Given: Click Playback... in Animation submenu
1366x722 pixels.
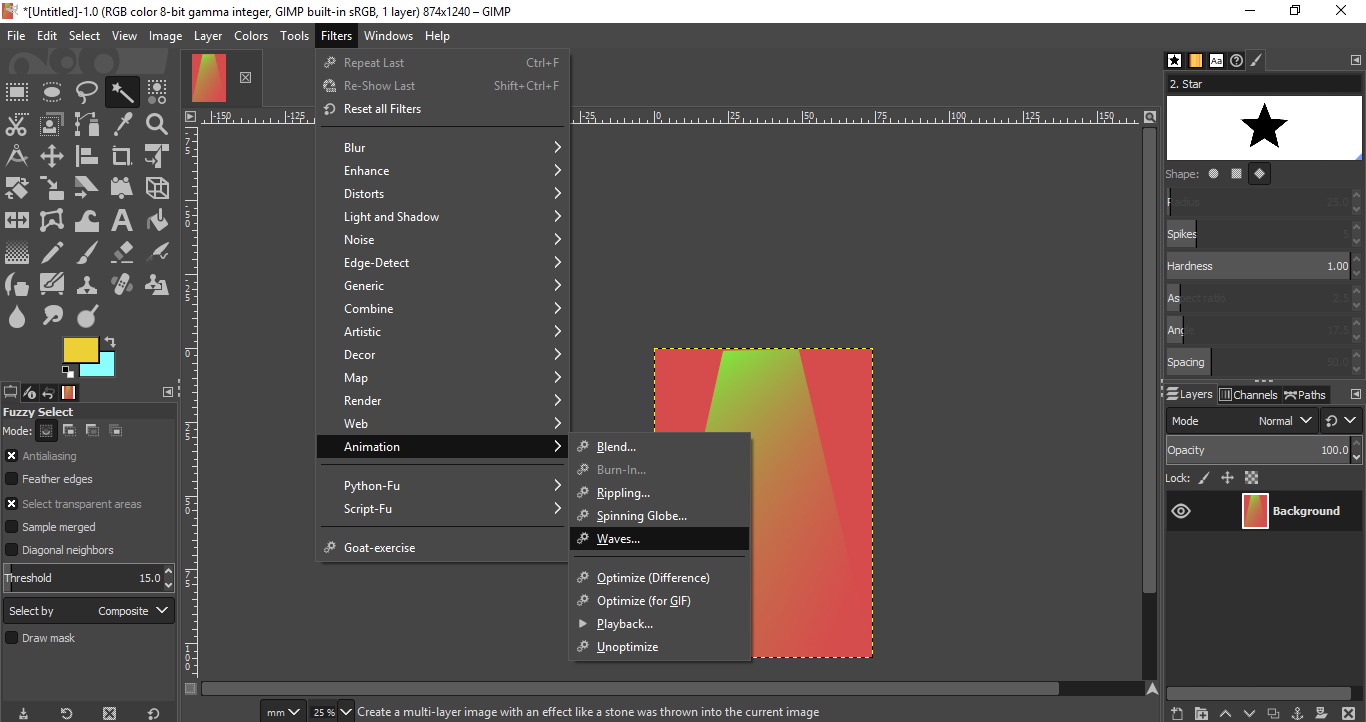Looking at the screenshot, I should pyautogui.click(x=659, y=624).
